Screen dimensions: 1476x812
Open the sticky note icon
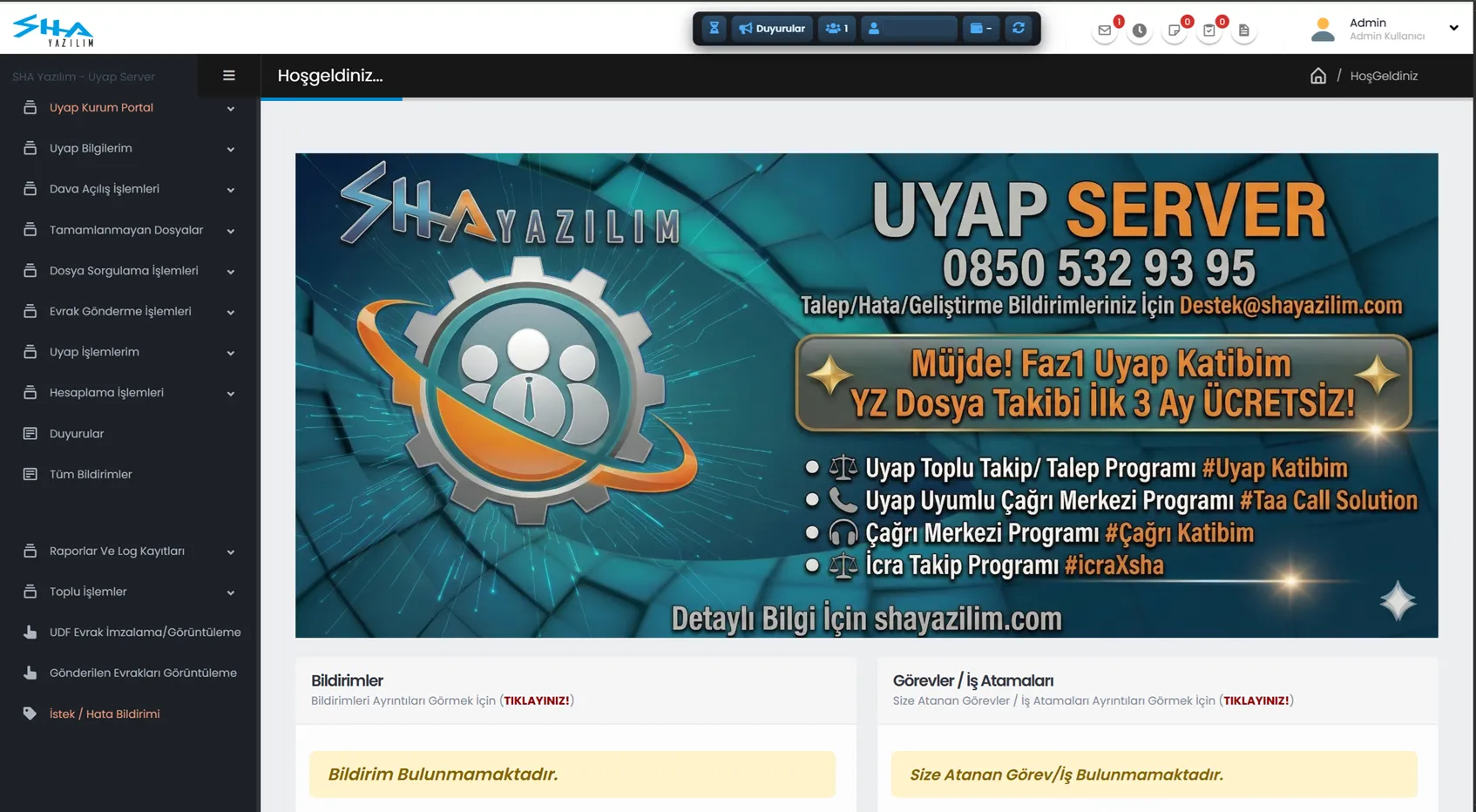click(x=1175, y=30)
